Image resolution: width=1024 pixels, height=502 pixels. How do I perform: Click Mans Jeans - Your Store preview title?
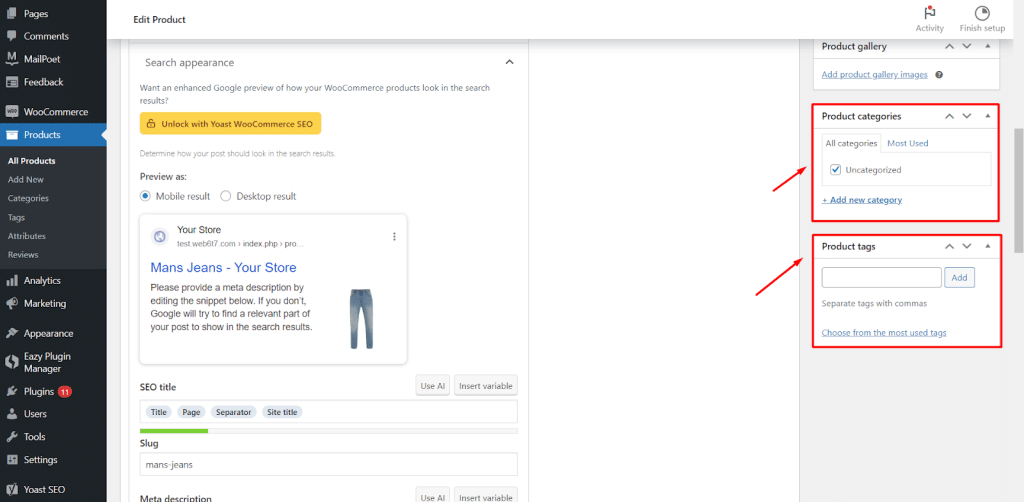click(223, 268)
